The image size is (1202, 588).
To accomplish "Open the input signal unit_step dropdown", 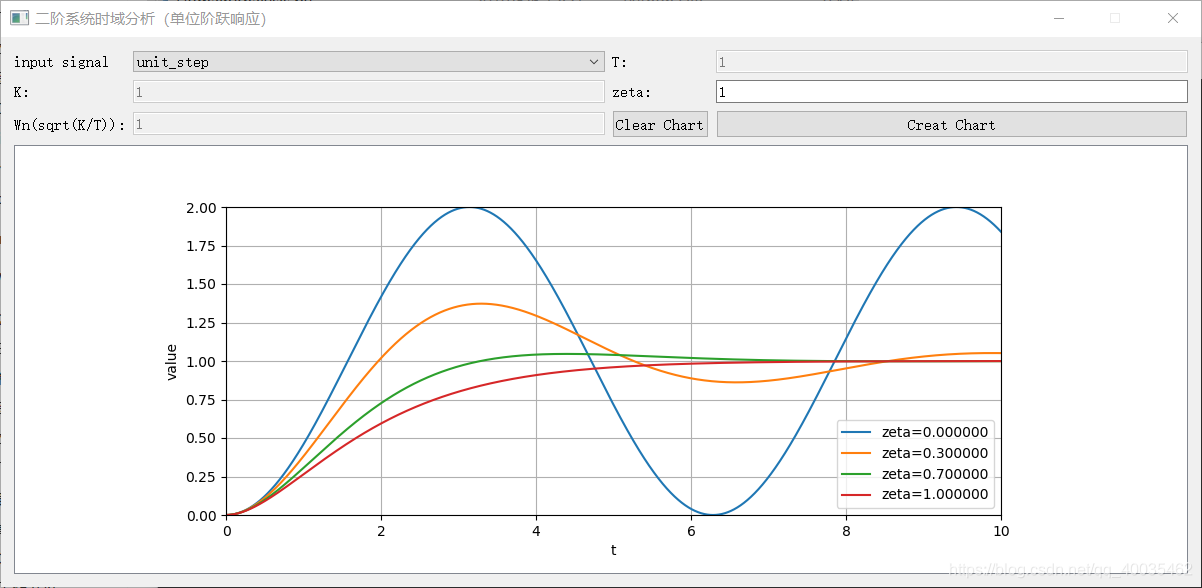I will [x=368, y=62].
